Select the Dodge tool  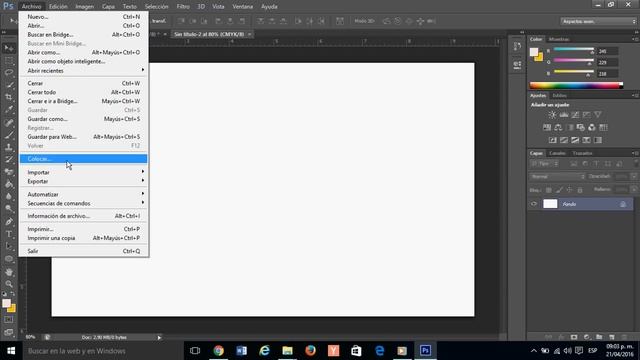coord(9,209)
